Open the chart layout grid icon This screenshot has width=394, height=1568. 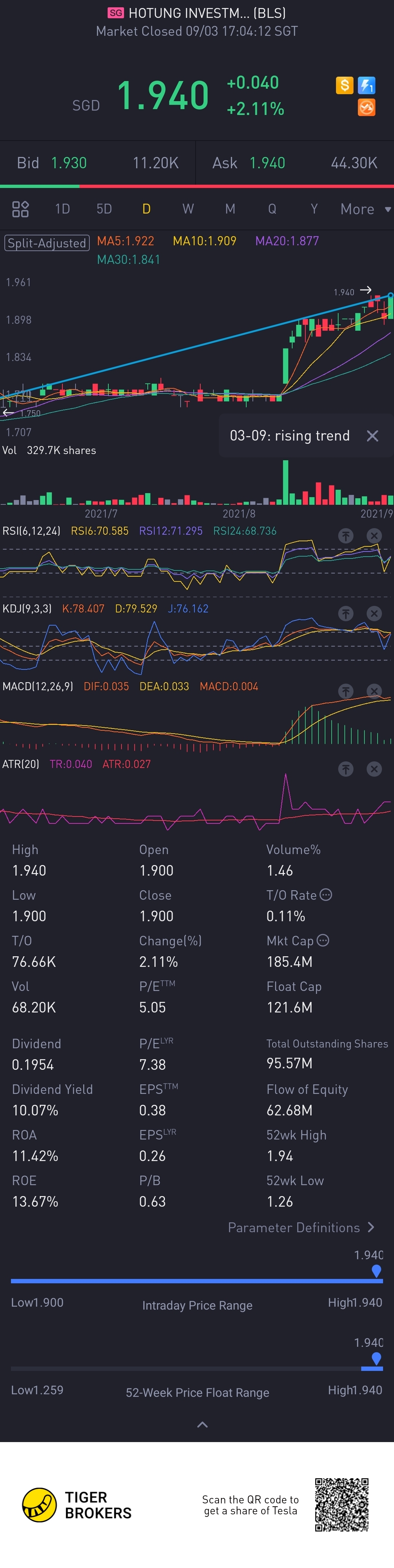coord(21,210)
